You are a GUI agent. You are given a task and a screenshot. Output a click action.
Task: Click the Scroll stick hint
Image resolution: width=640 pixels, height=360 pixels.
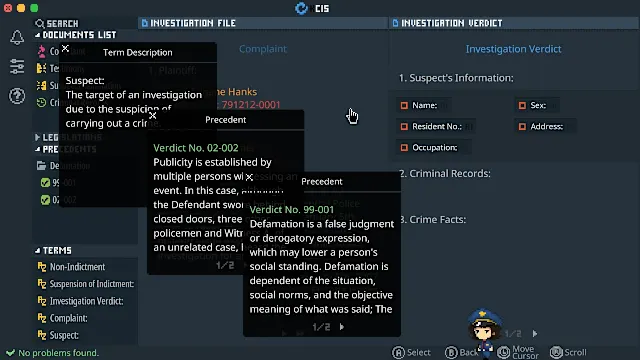click(x=568, y=352)
